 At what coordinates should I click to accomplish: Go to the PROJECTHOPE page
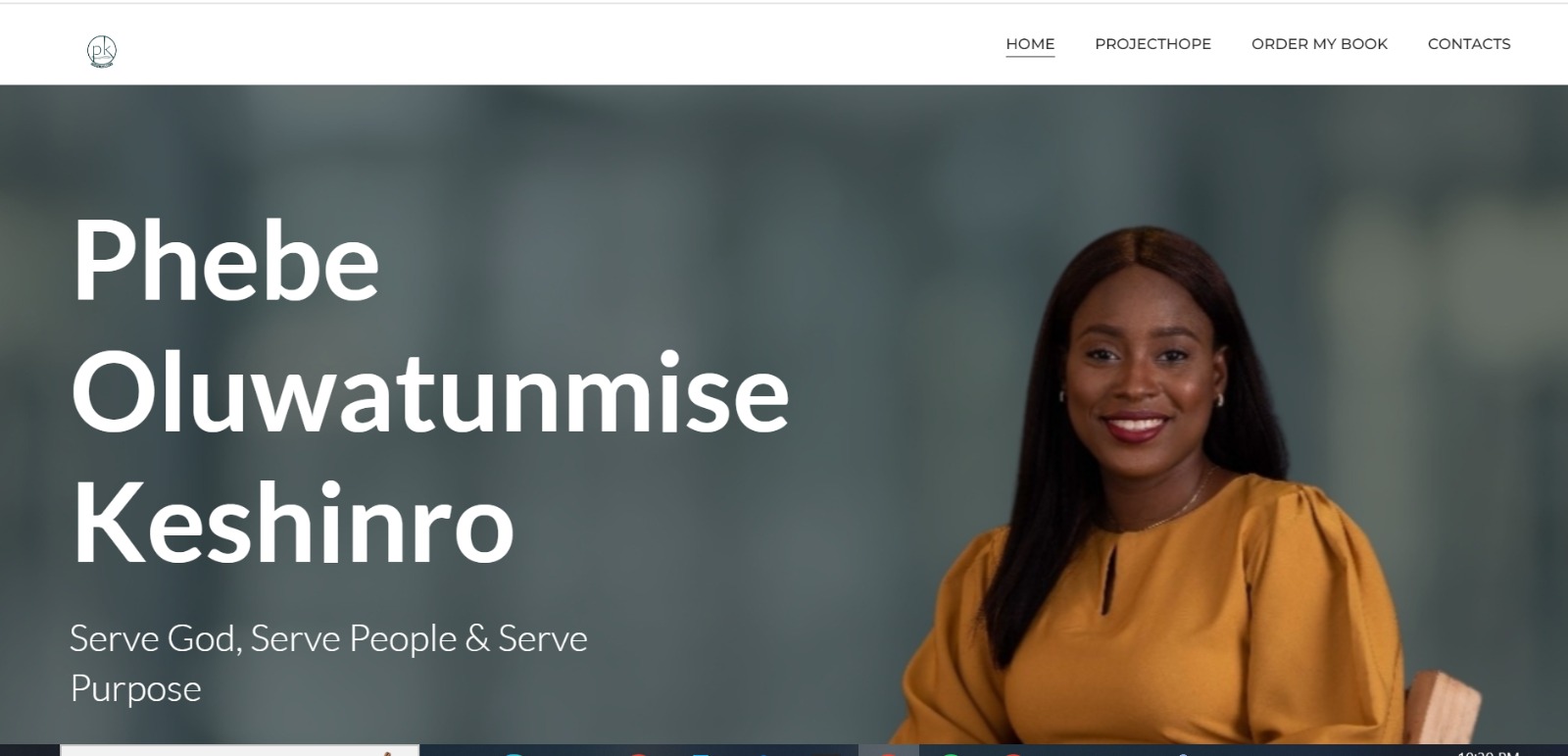tap(1152, 44)
